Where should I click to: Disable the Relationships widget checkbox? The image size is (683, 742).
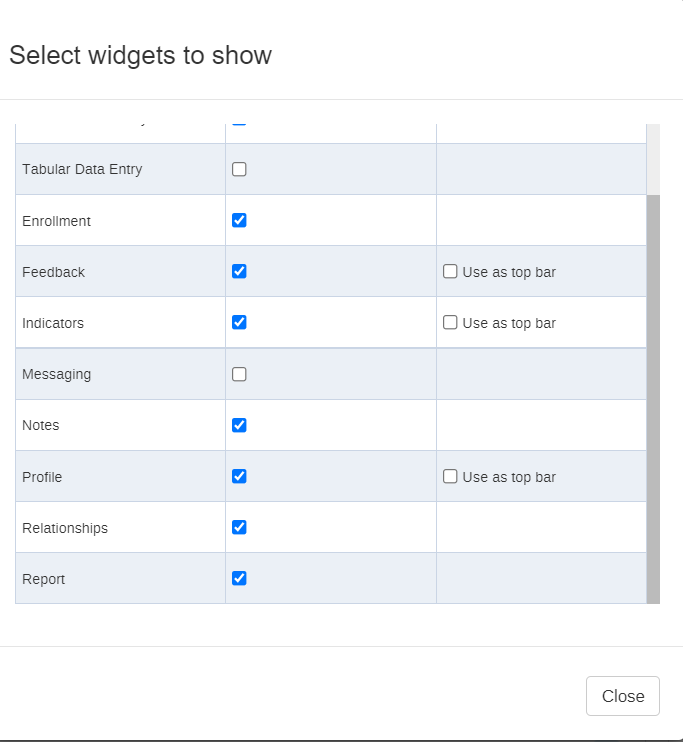coord(239,527)
